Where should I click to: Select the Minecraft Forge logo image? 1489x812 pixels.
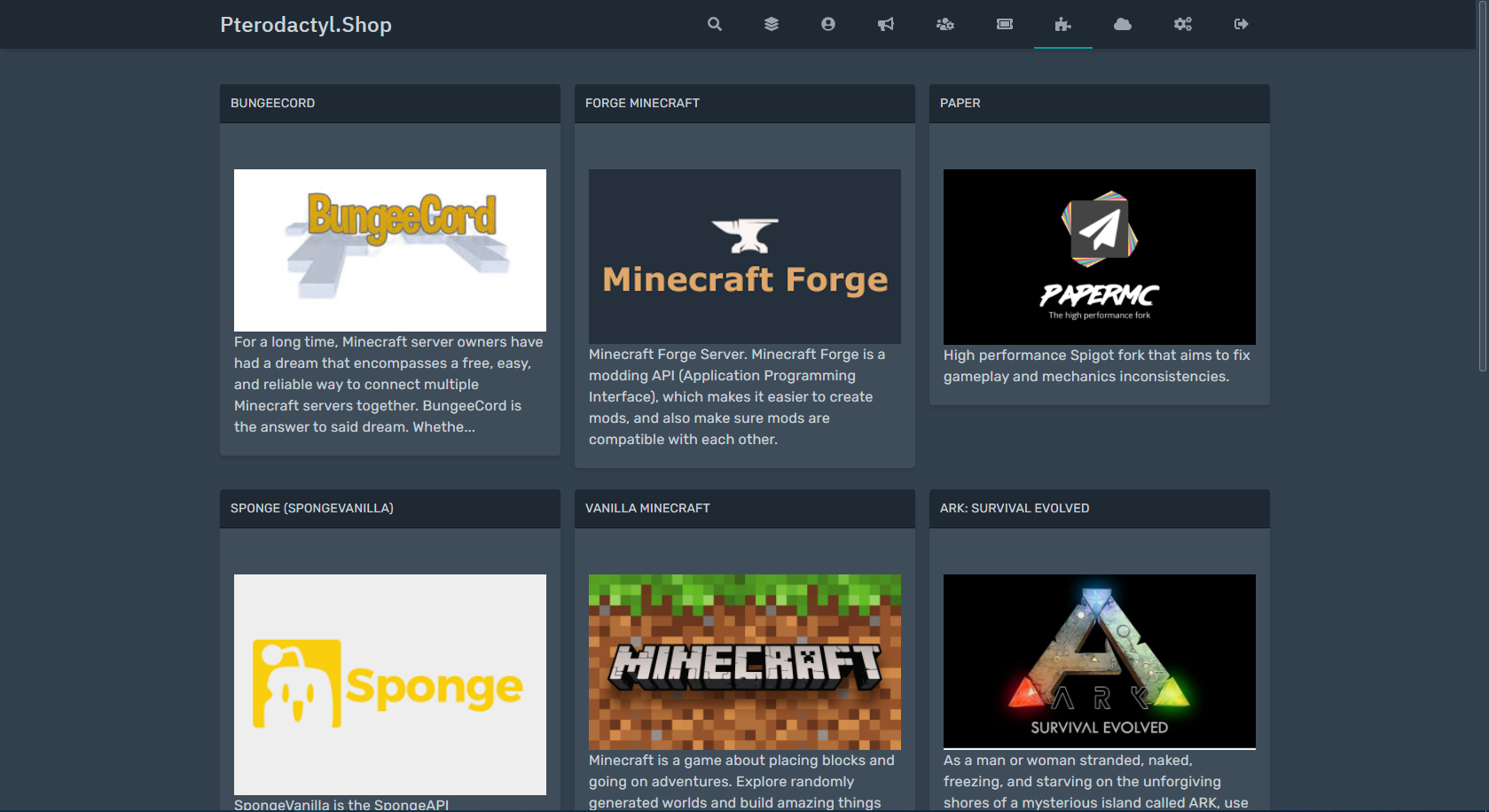point(745,256)
